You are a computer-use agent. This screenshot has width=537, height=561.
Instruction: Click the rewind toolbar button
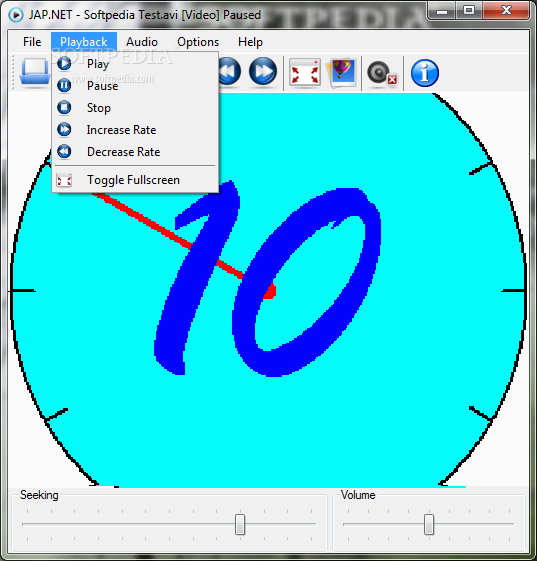[229, 72]
